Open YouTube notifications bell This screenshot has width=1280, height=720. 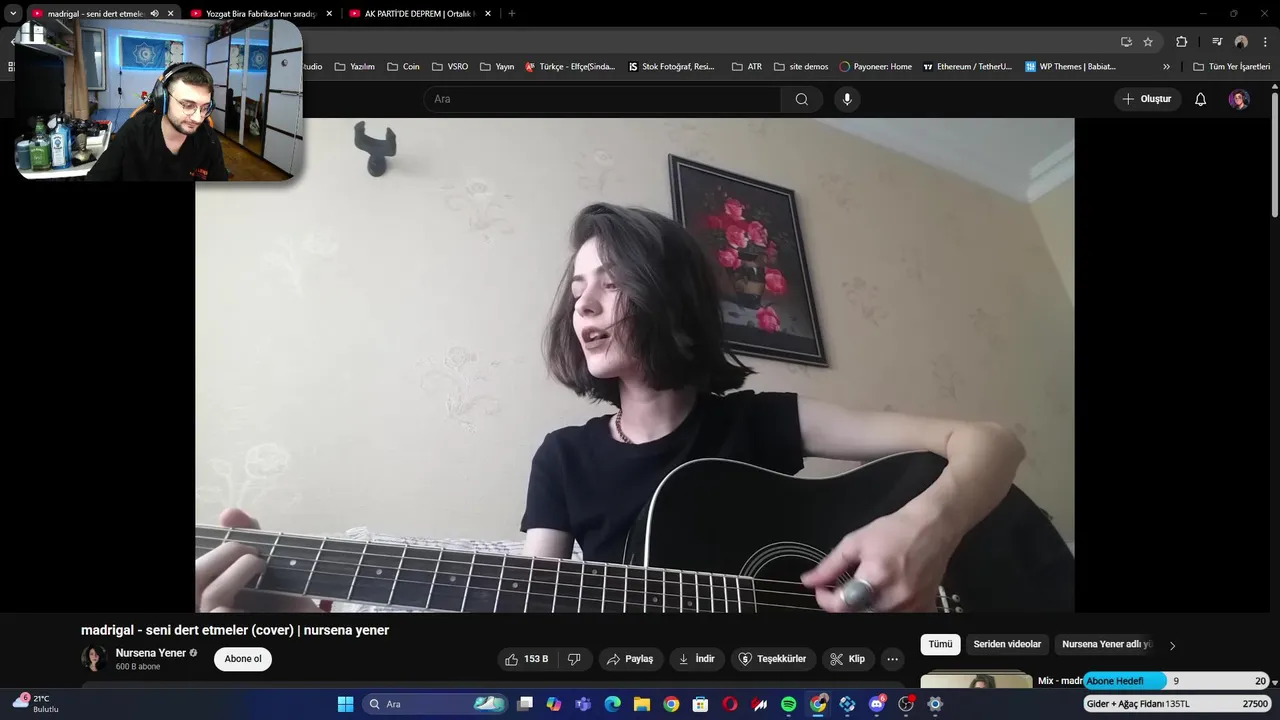pyautogui.click(x=1200, y=99)
